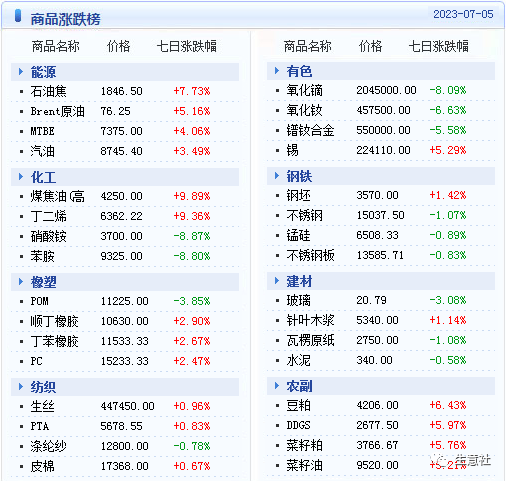The width and height of the screenshot is (506, 481).
Task: Expand the 建材 category arrow
Action: (x=277, y=281)
